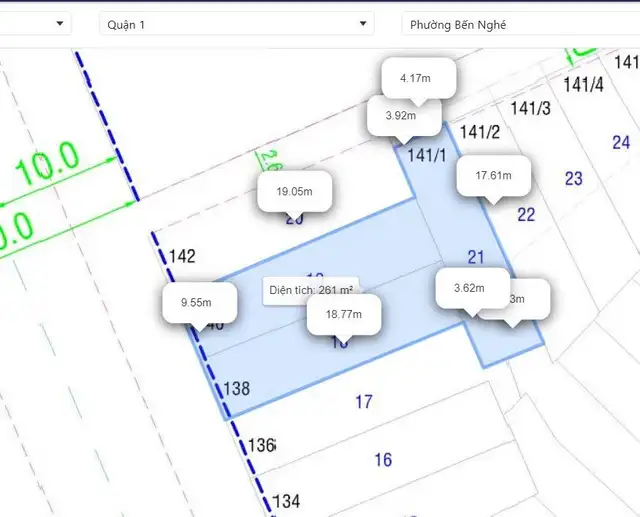Select parcel number 16 on map
The image size is (640, 517).
click(x=383, y=460)
